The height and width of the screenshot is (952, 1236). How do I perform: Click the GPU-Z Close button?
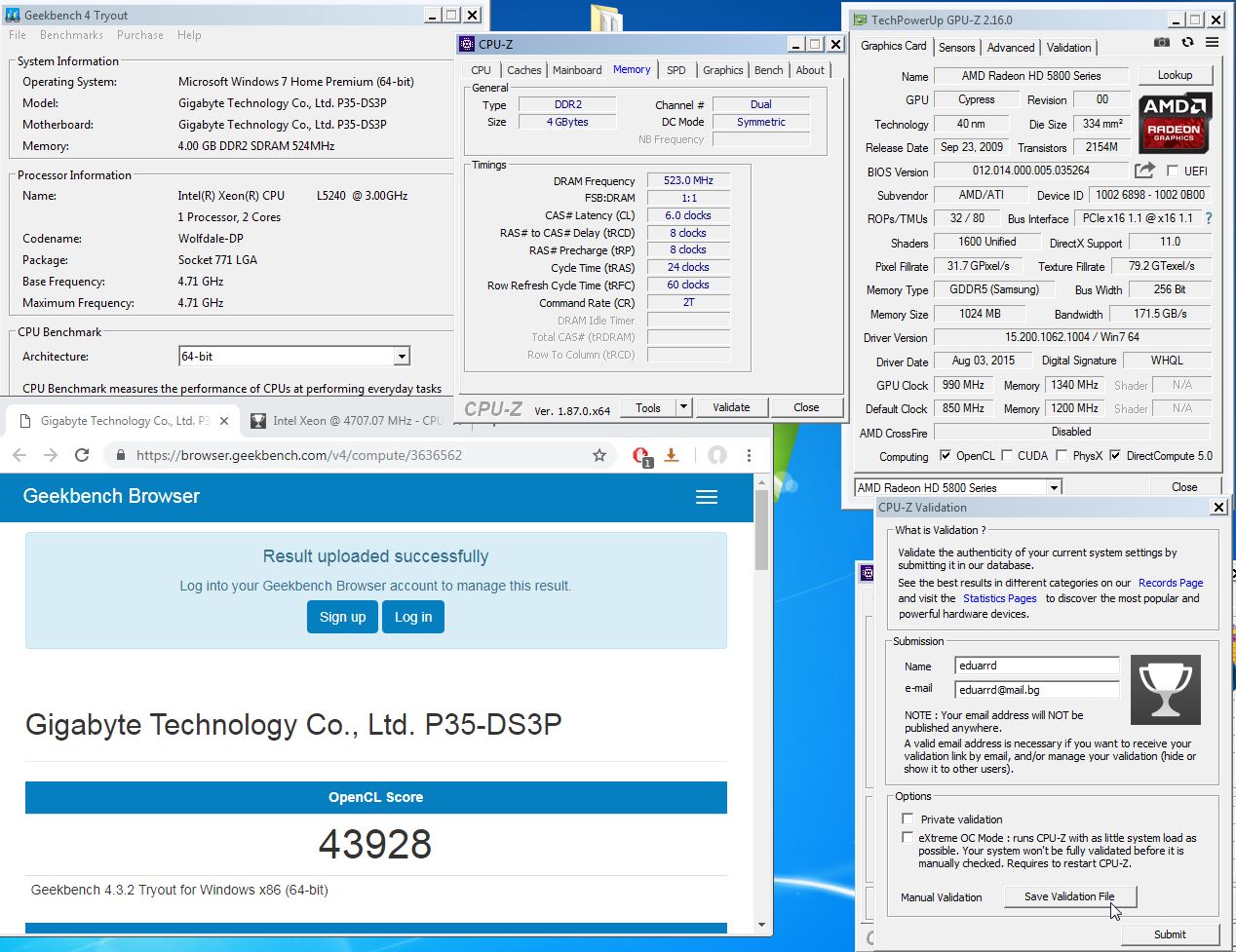point(1184,486)
